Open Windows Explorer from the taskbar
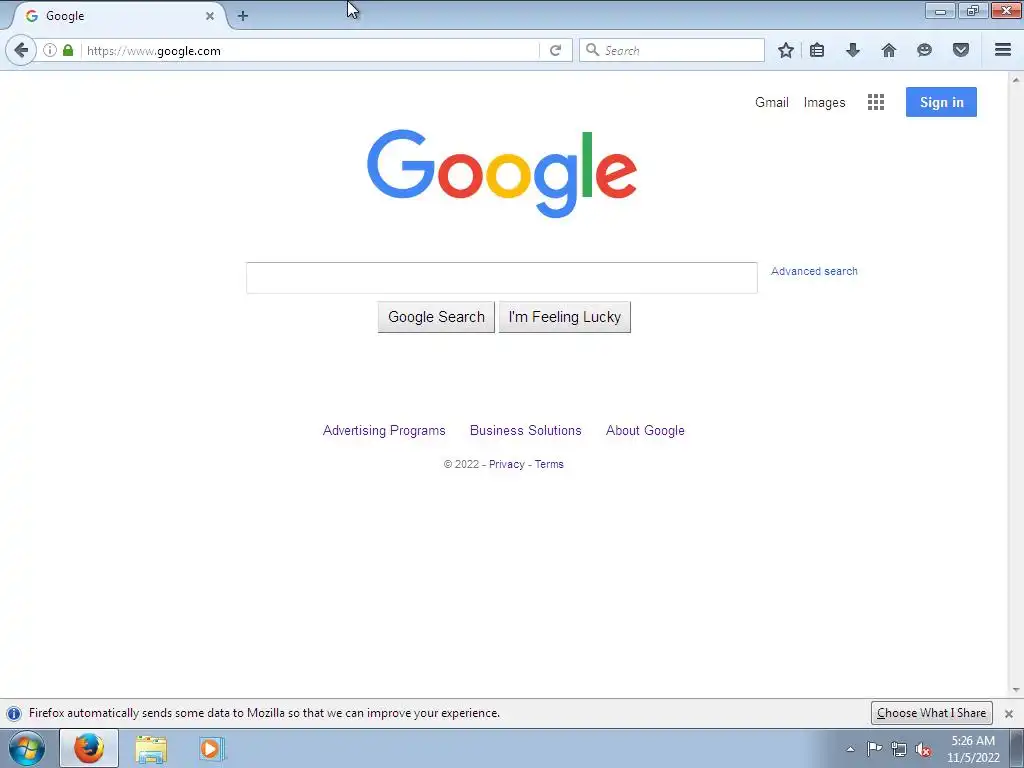This screenshot has width=1024, height=768. tap(151, 749)
